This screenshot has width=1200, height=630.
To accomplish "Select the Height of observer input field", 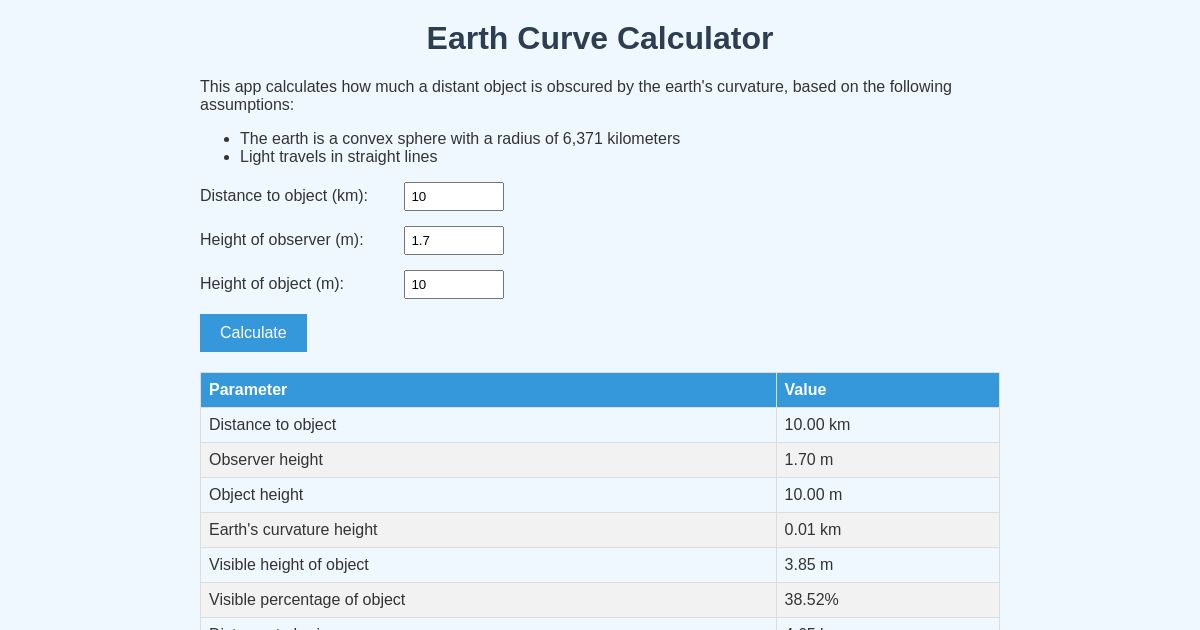I will pos(454,240).
